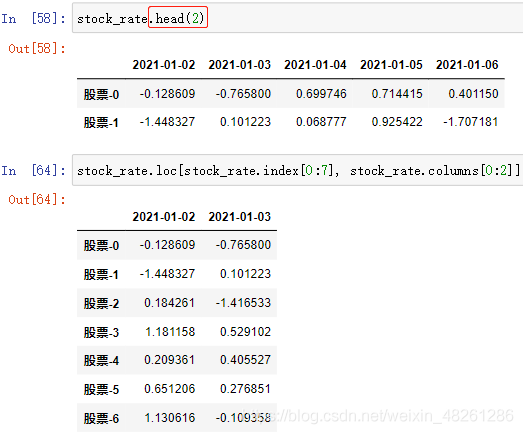Click value 1.130616

pyautogui.click(x=170, y=418)
